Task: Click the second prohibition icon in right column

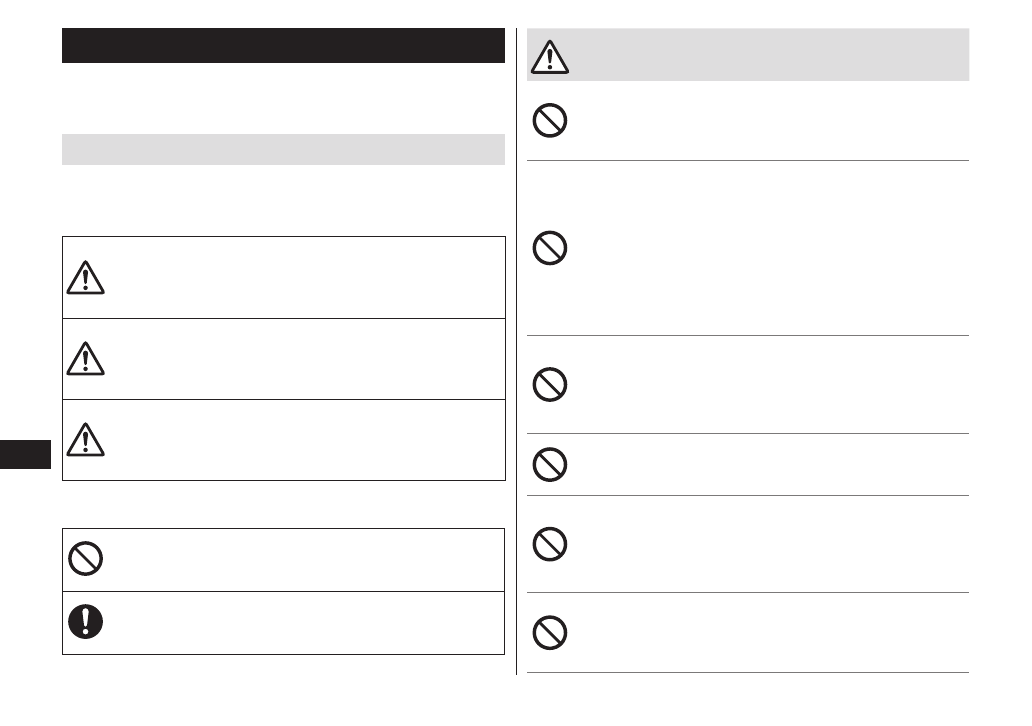Action: [550, 248]
